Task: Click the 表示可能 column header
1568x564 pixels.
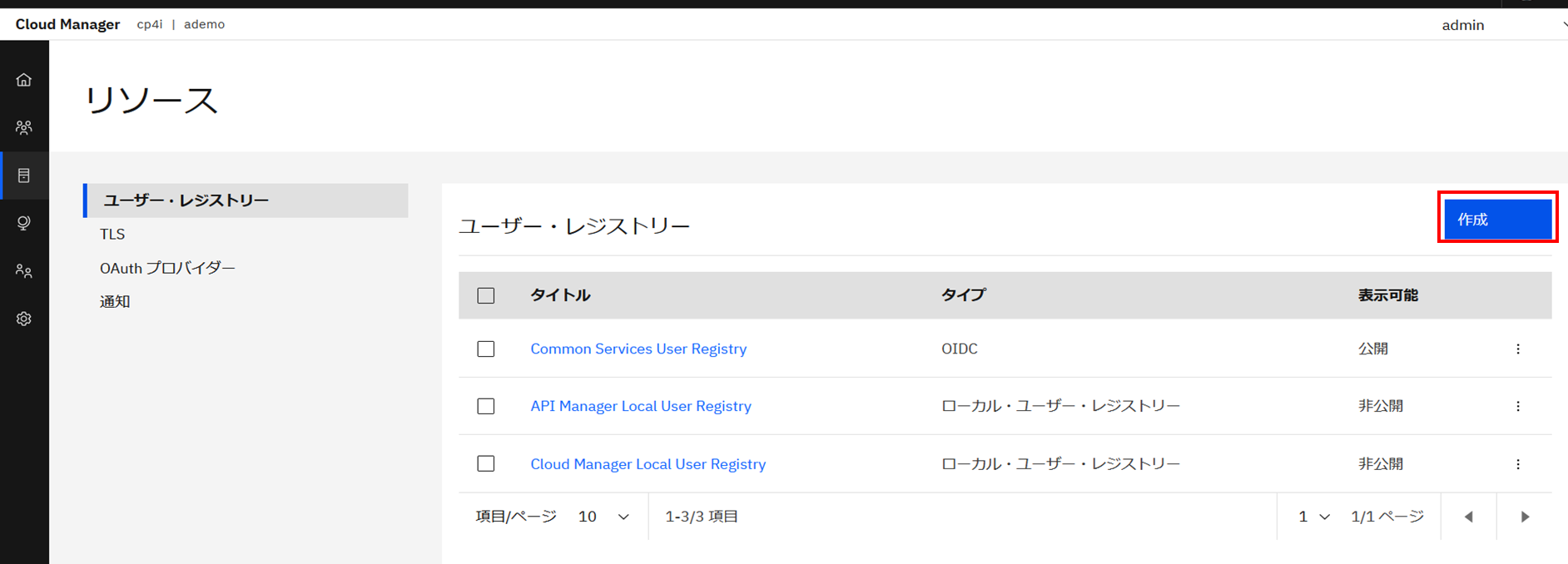Action: [1388, 294]
